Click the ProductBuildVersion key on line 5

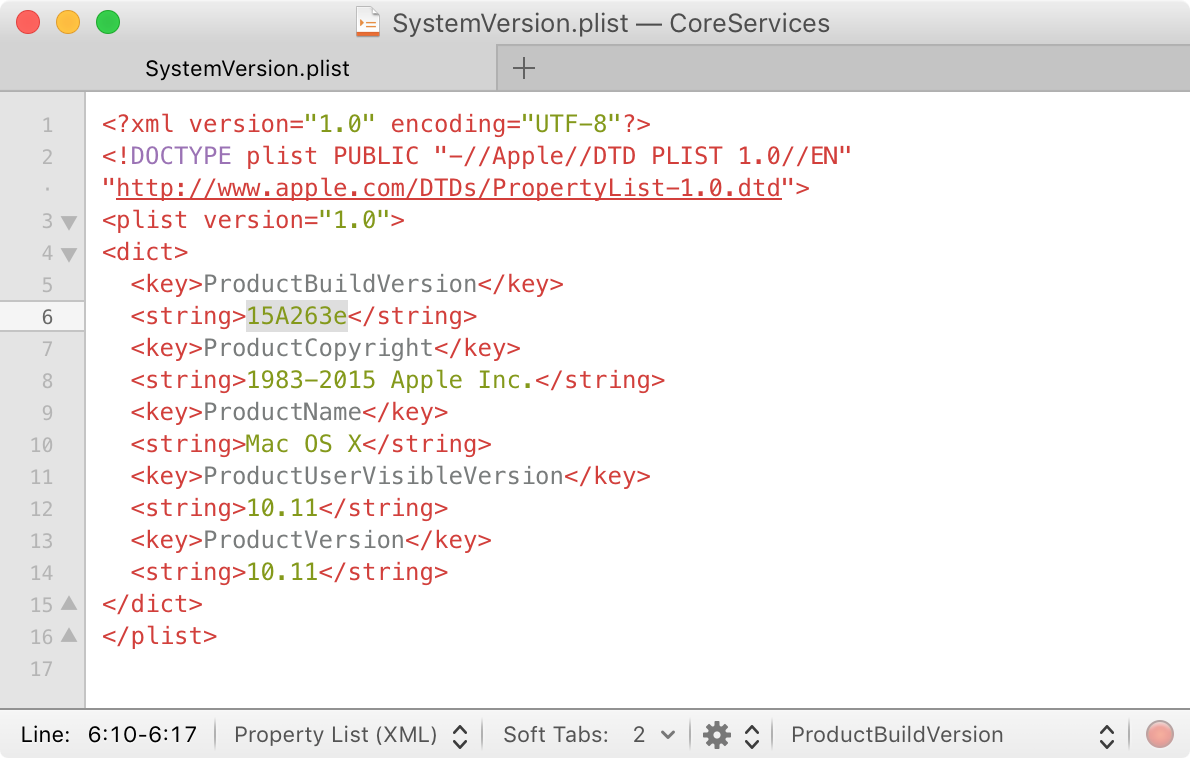tap(340, 284)
